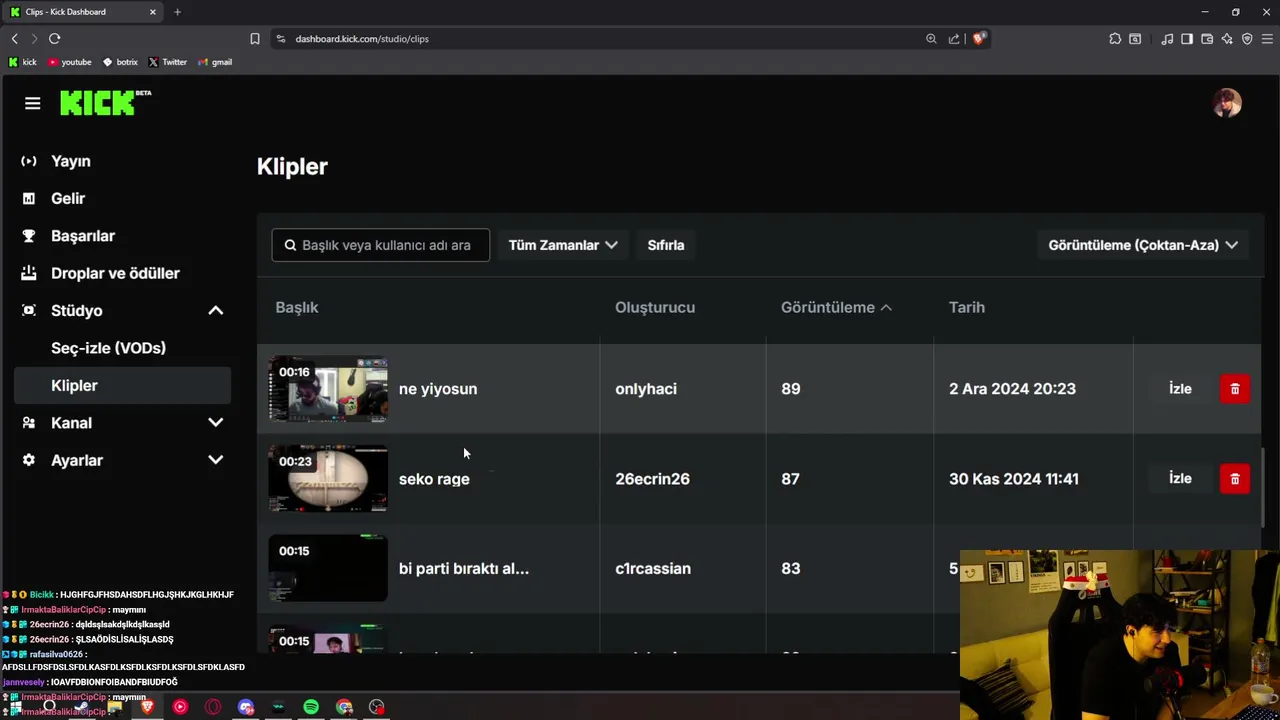Open the 'seko rage' clip thumbnail
This screenshot has height=720, width=1280.
pos(328,479)
